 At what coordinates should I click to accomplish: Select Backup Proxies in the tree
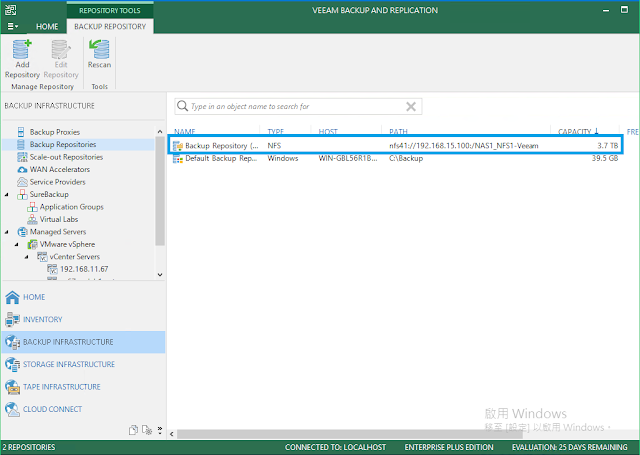(x=54, y=132)
